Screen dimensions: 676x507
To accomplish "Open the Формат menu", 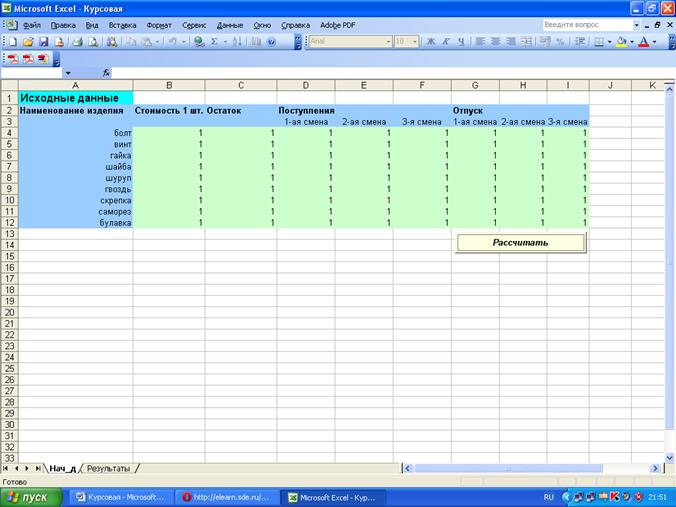I will 158,24.
